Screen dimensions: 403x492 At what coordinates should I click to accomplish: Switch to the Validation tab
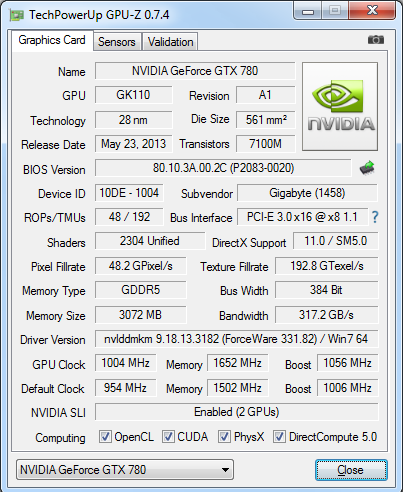coord(170,42)
